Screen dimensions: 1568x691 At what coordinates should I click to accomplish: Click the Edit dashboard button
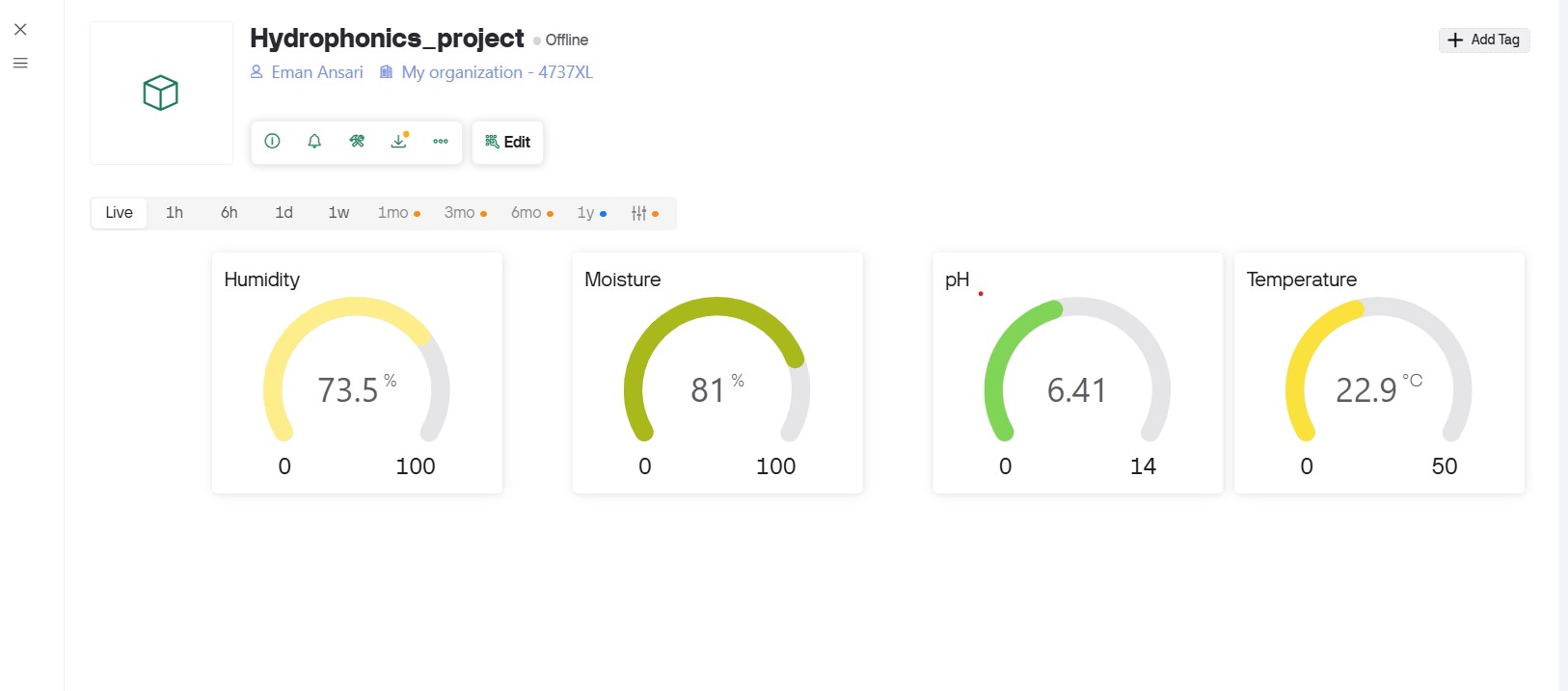(x=508, y=143)
